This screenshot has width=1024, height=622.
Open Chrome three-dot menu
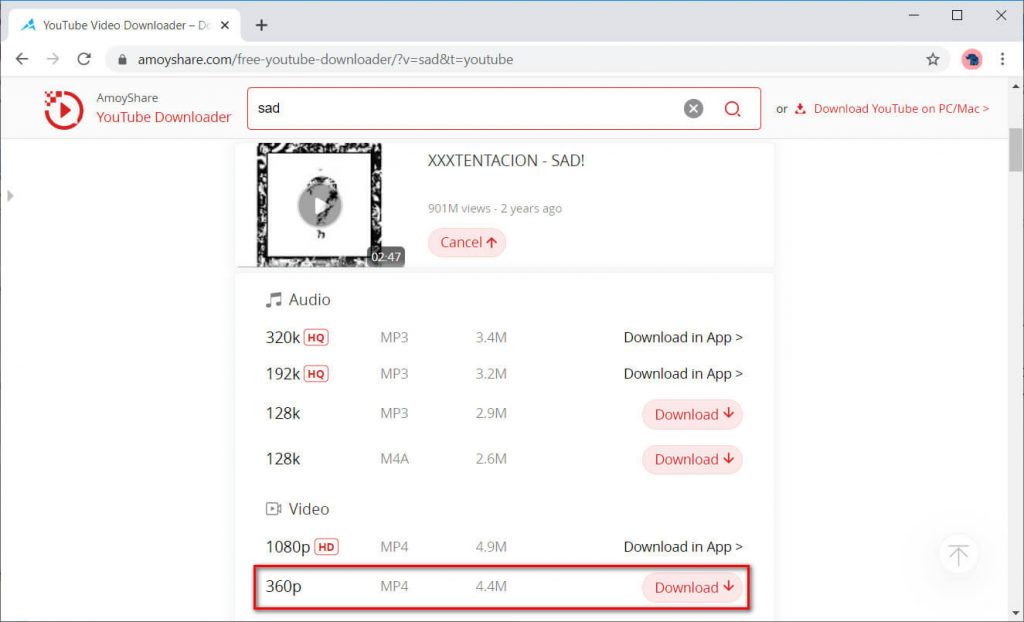pyautogui.click(x=1002, y=59)
